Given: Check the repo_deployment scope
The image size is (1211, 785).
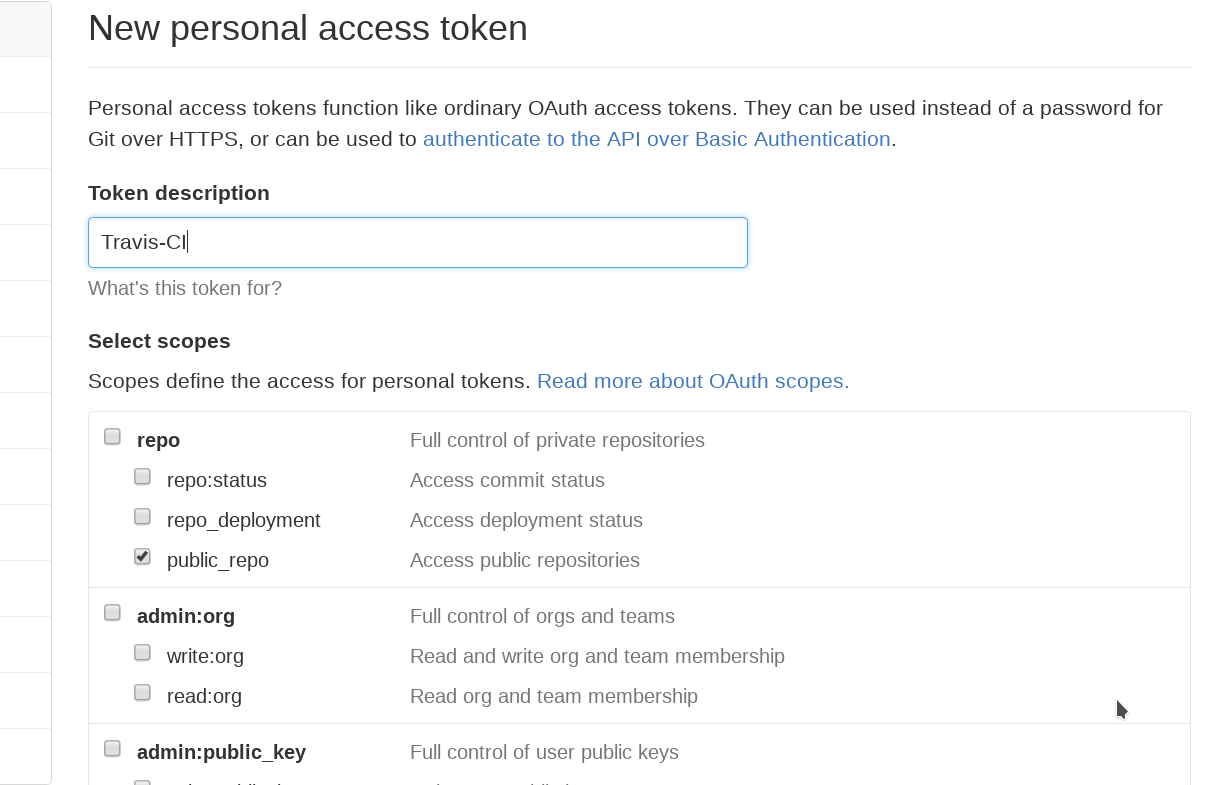Looking at the screenshot, I should coord(142,516).
